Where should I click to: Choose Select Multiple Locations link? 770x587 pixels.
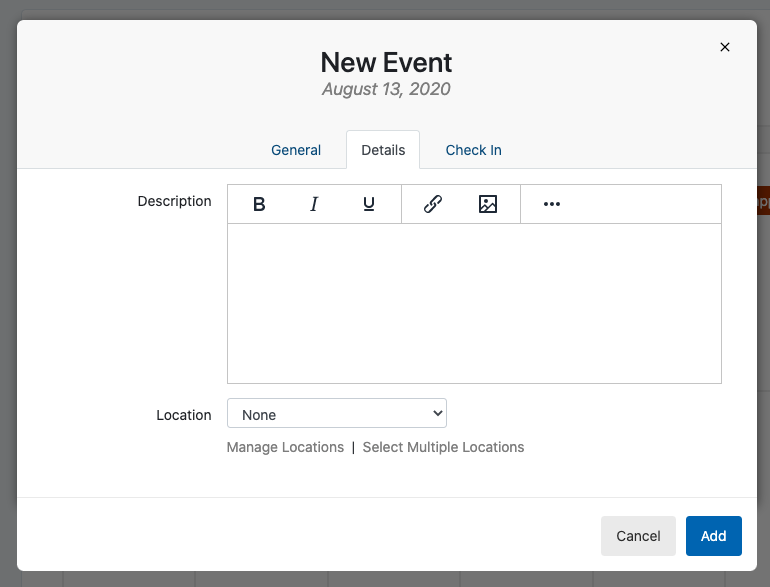click(443, 447)
